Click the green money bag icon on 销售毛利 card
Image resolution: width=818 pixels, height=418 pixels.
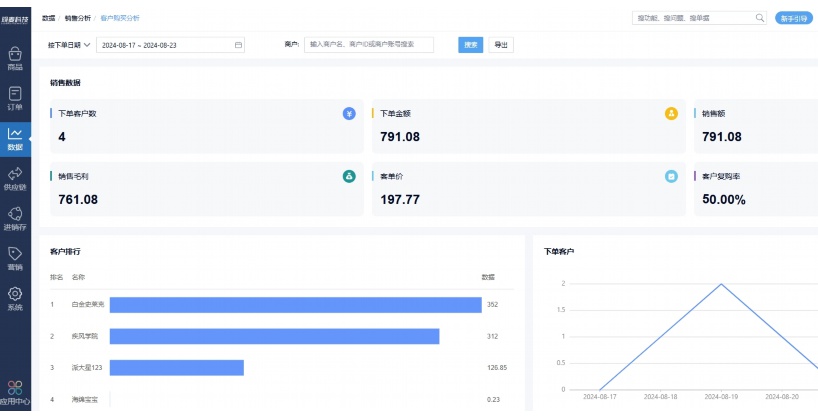click(x=348, y=176)
